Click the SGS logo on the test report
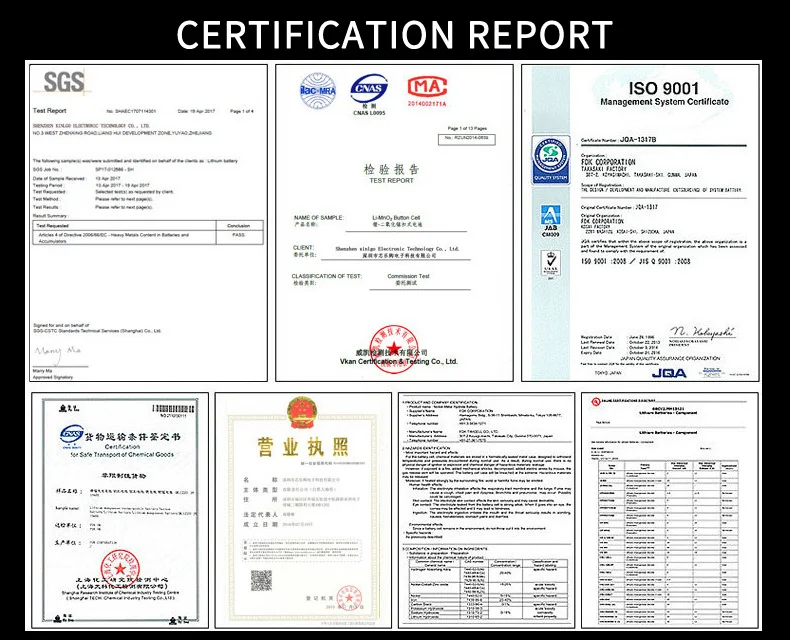The height and width of the screenshot is (640, 790). point(63,82)
